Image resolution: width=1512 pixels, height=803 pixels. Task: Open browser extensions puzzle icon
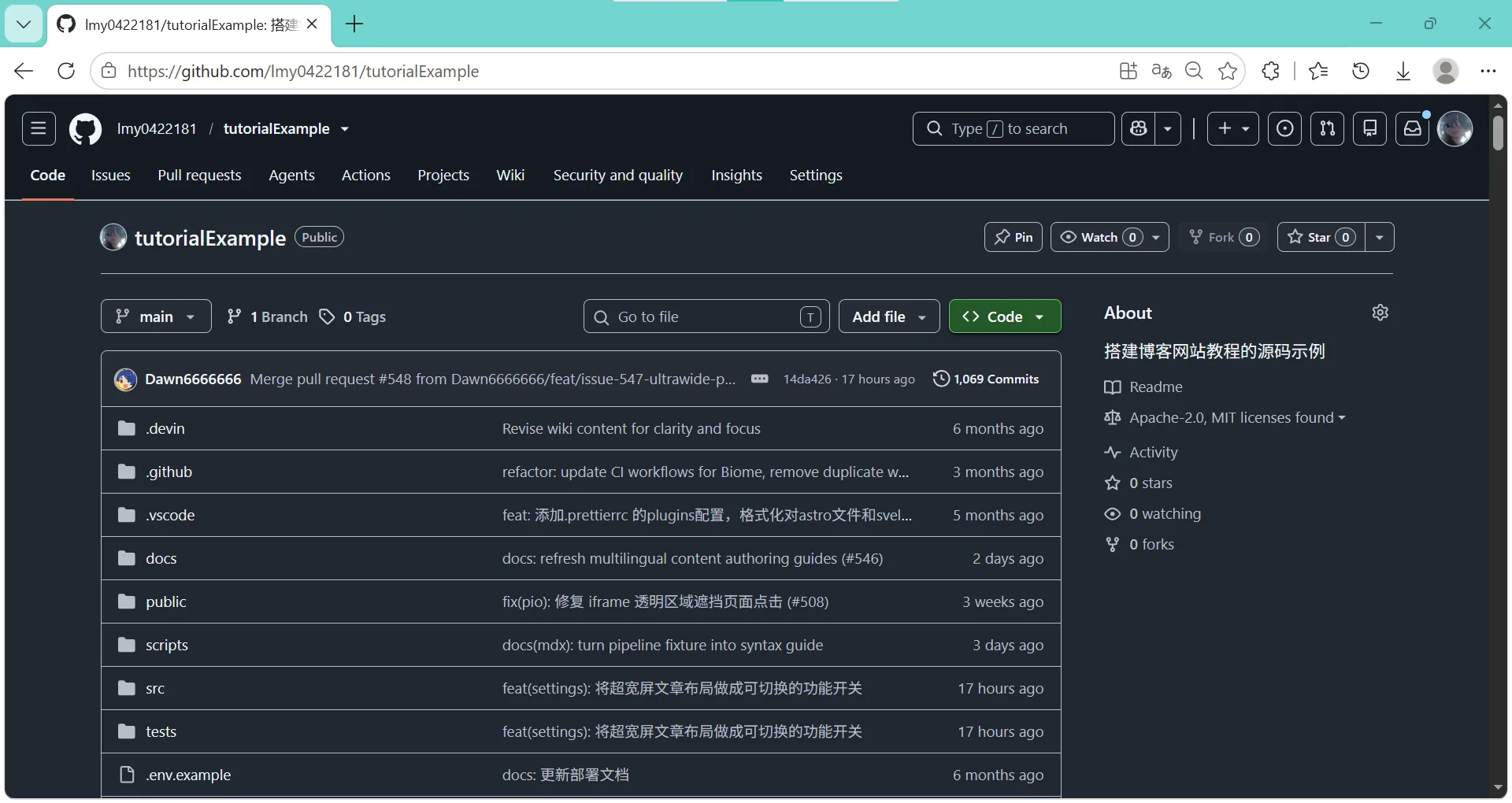[1270, 71]
